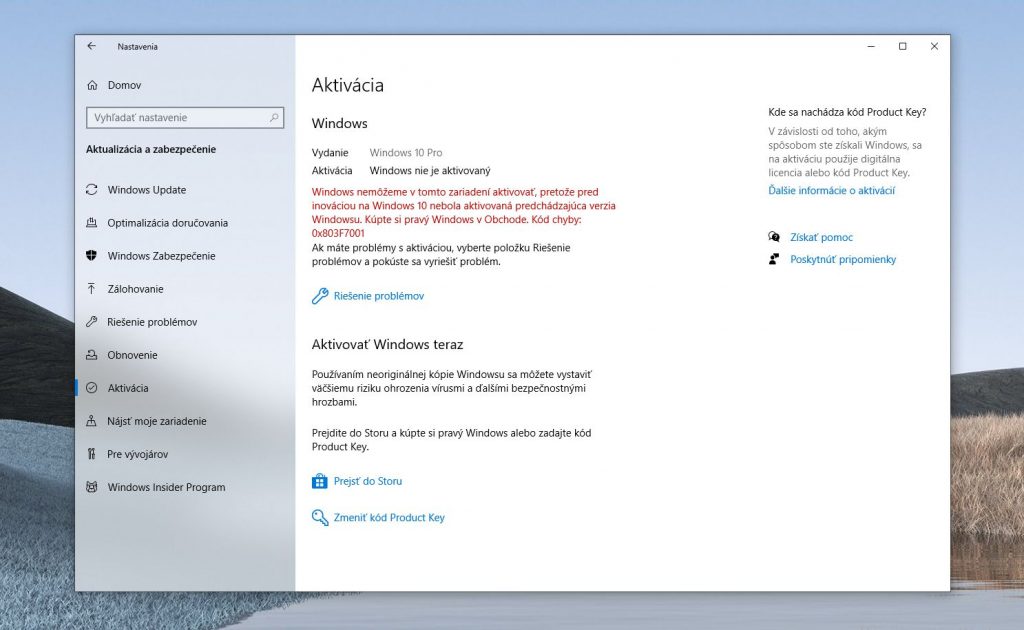Click the Store bag icon
The image size is (1024, 630).
tap(319, 481)
